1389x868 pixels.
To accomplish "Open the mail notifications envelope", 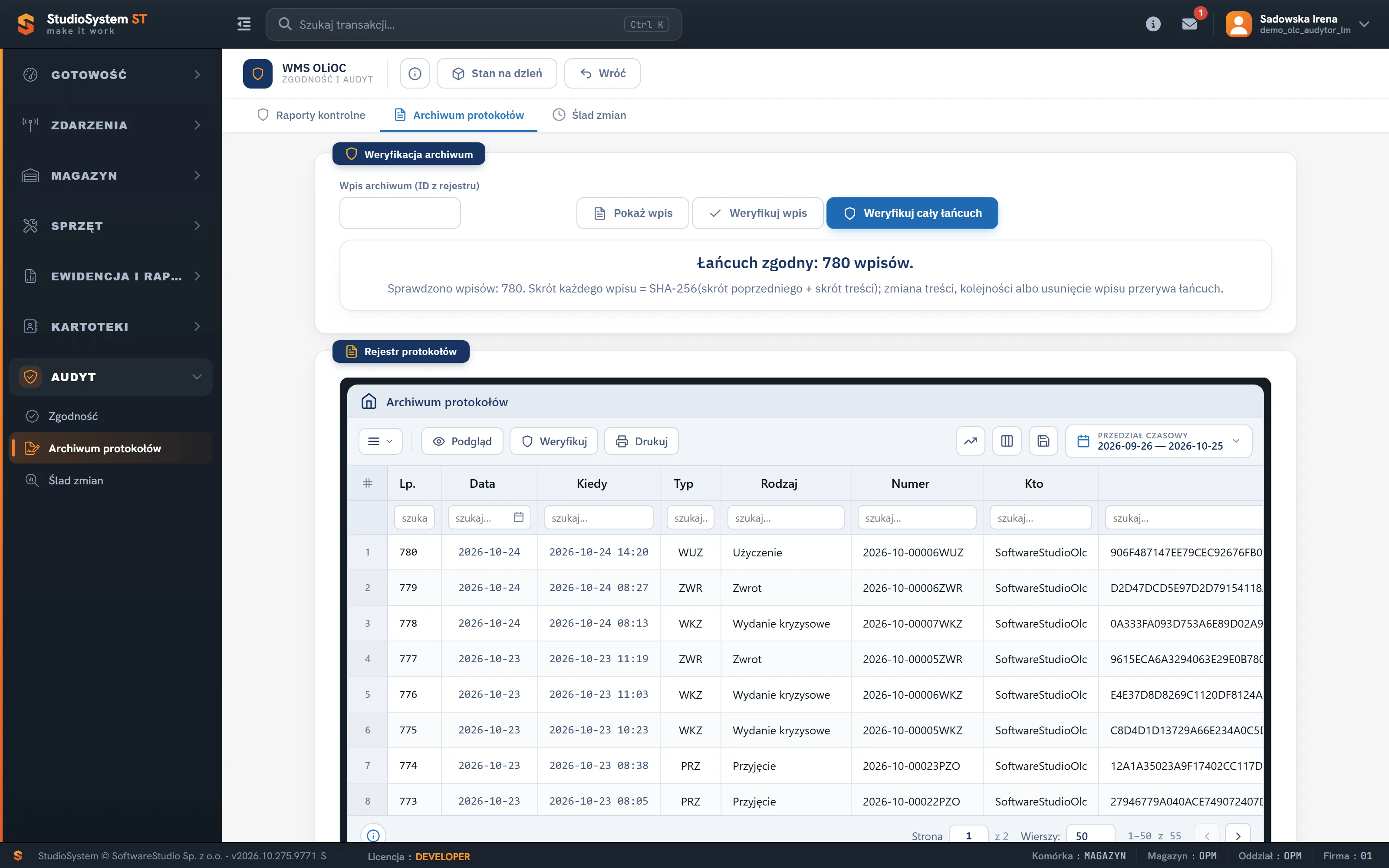I will (1190, 24).
